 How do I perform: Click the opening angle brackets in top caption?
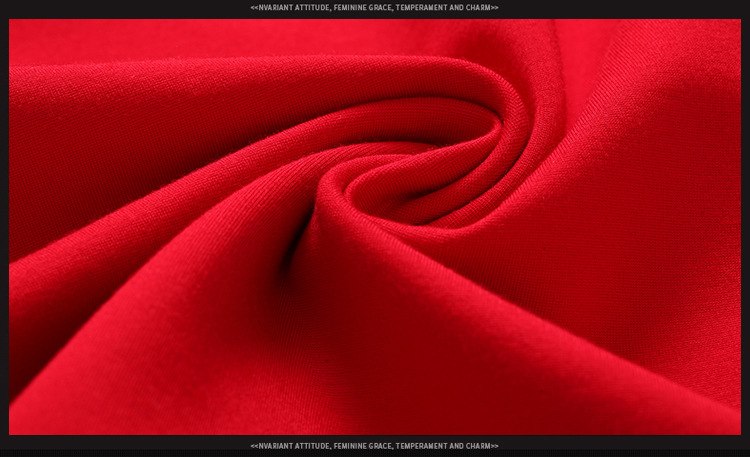[254, 8]
